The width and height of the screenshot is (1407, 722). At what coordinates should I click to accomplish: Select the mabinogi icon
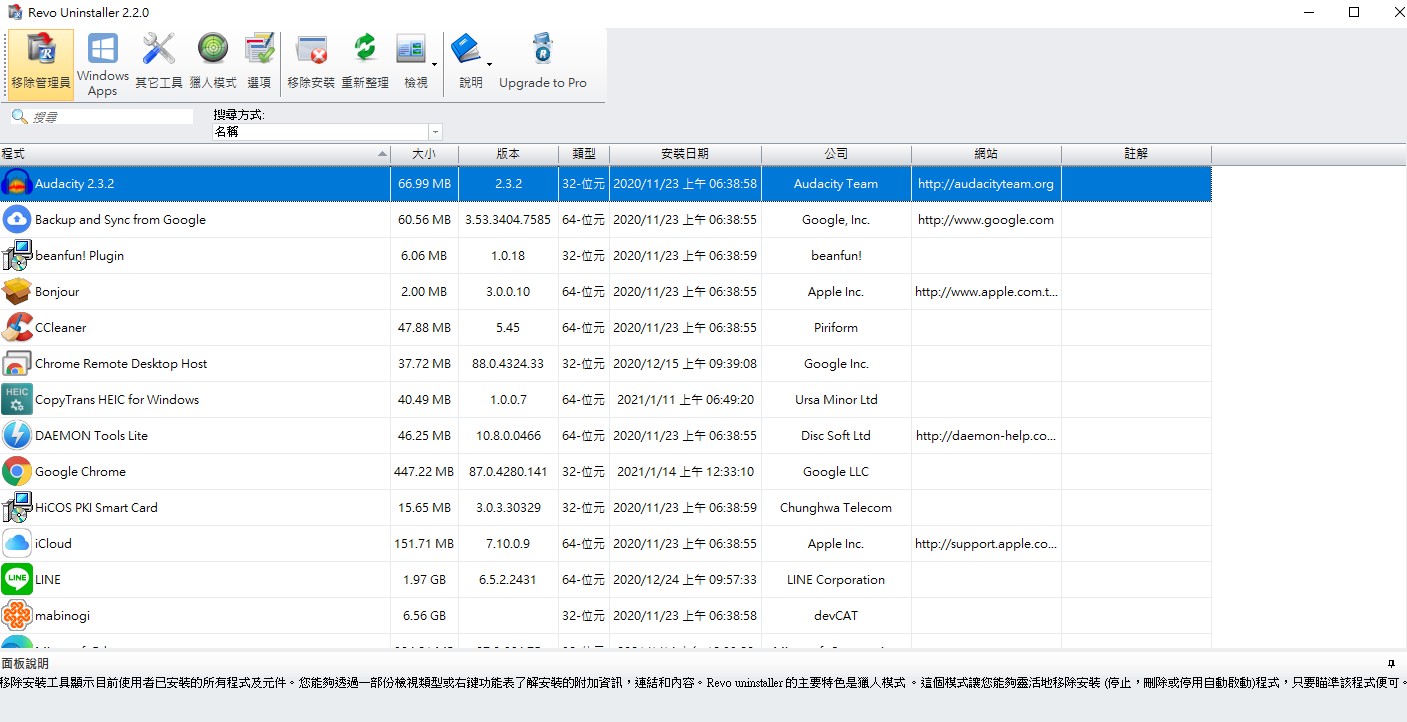click(17, 615)
